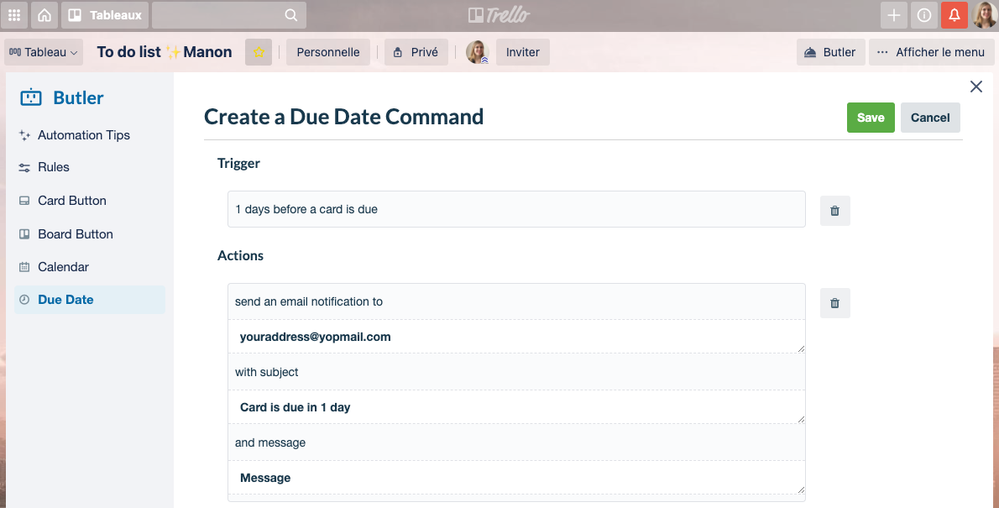Click the subject field Card is due in 1 day

[516, 407]
